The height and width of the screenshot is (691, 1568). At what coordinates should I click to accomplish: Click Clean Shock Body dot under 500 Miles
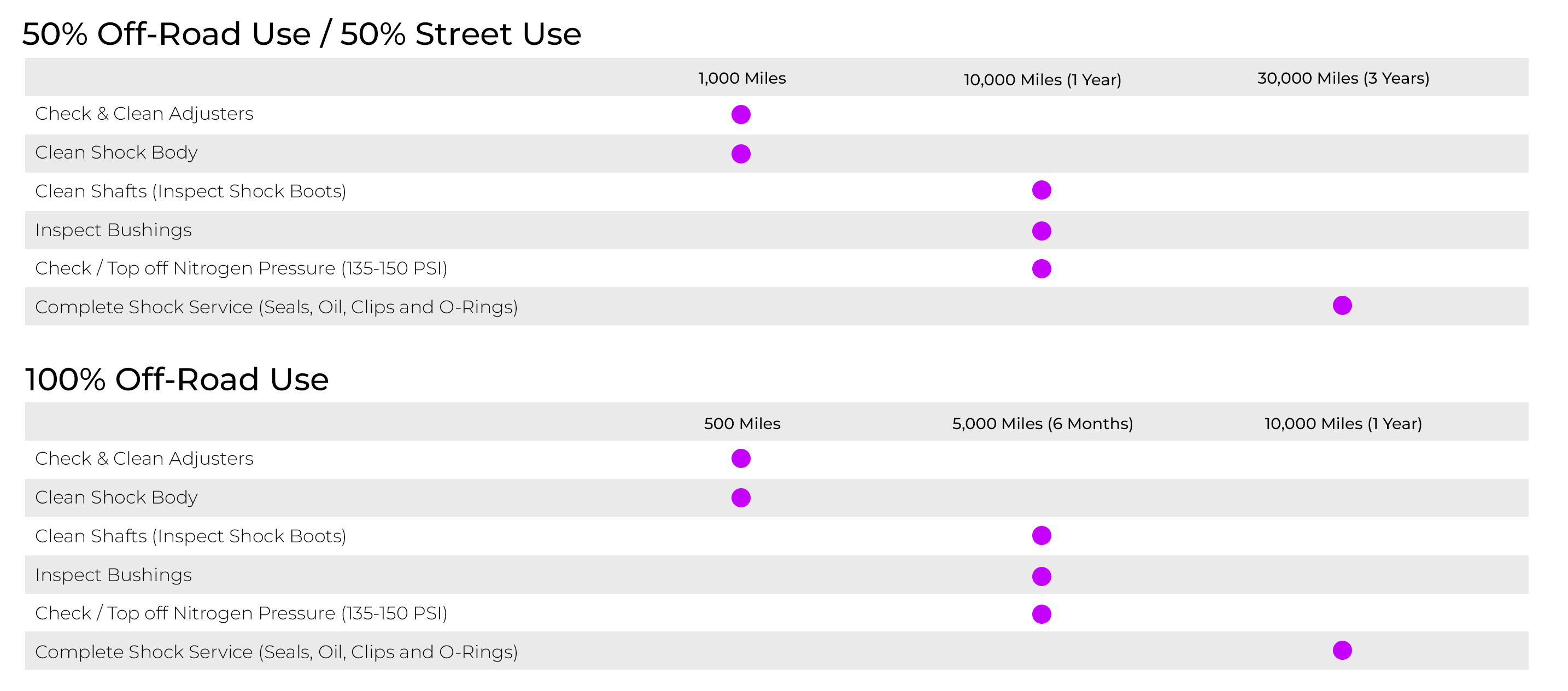point(741,497)
